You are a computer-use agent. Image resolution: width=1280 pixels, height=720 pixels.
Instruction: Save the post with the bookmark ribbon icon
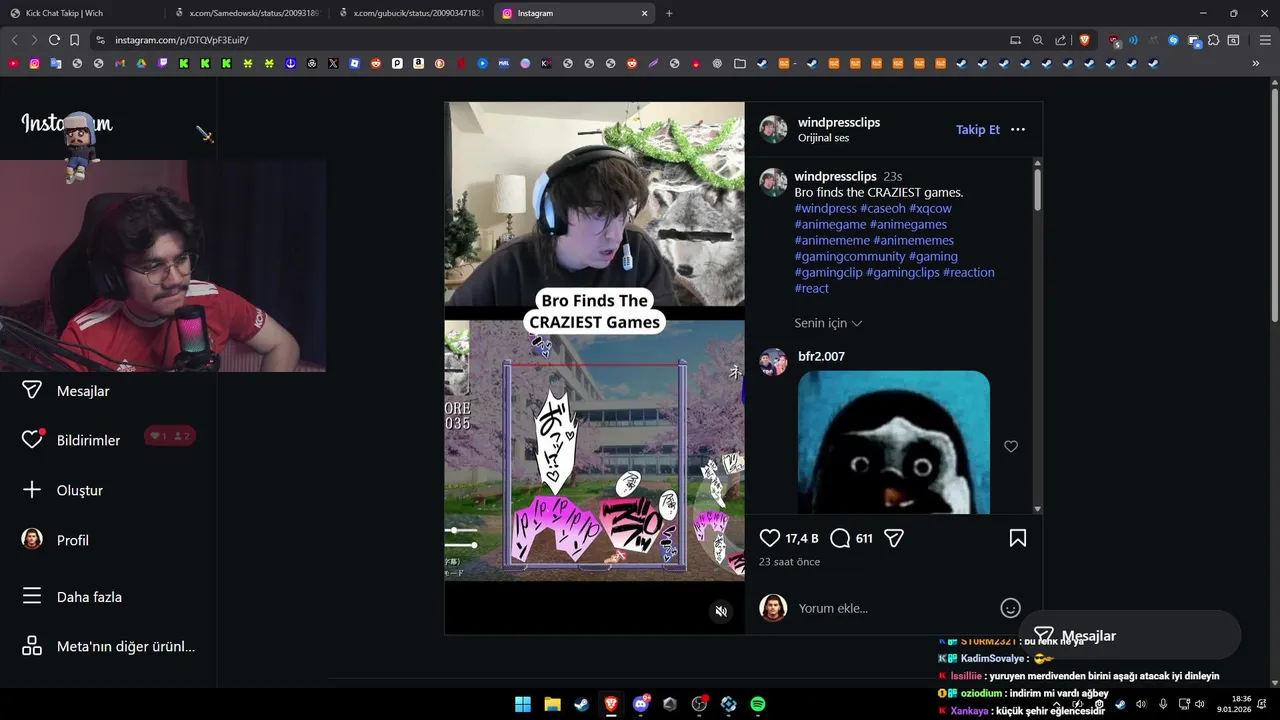click(x=1017, y=538)
